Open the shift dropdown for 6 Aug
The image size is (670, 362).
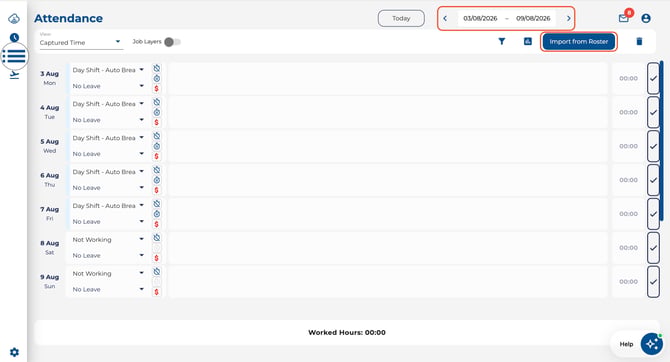108,172
